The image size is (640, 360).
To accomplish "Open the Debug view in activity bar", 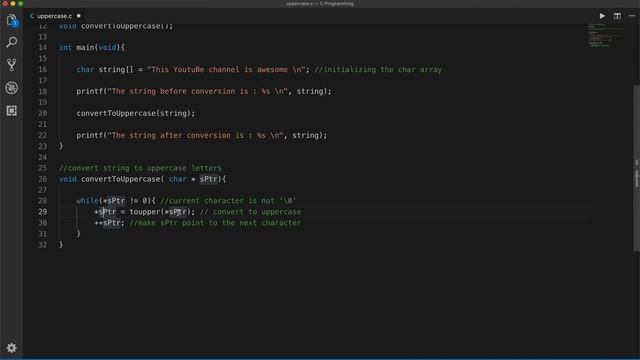I will coord(11,88).
